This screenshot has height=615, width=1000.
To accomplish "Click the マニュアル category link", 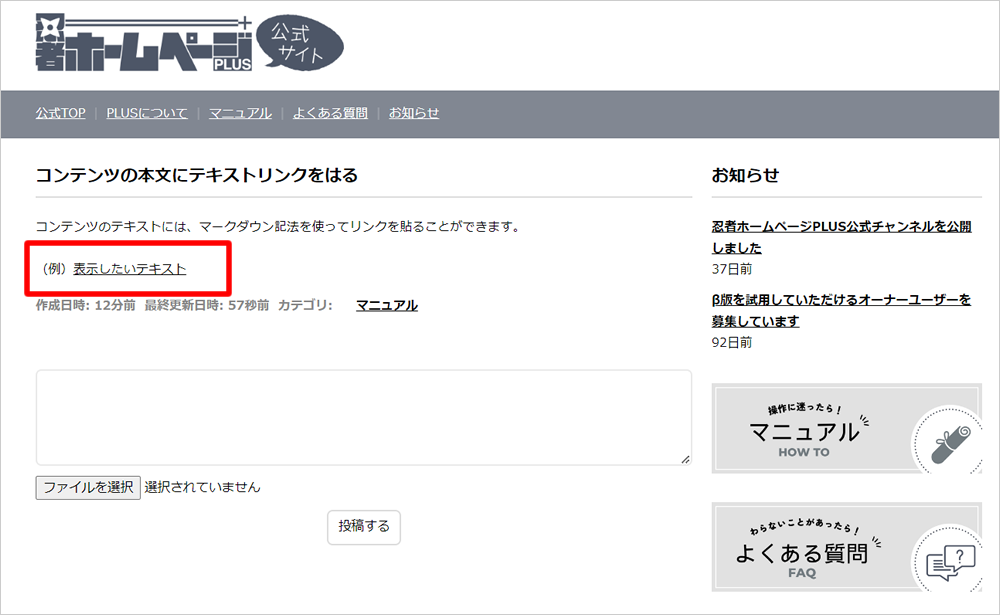I will (x=387, y=306).
